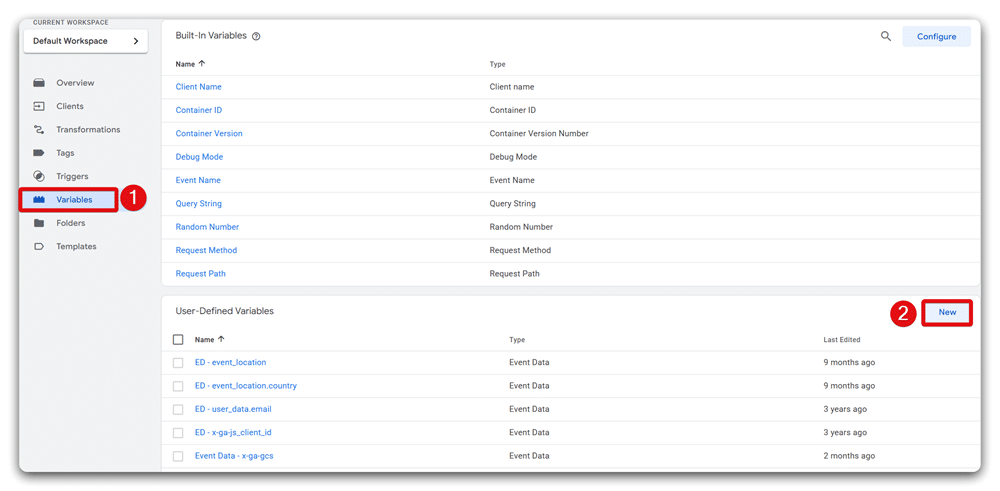Check the box for ED - event_location

(178, 363)
